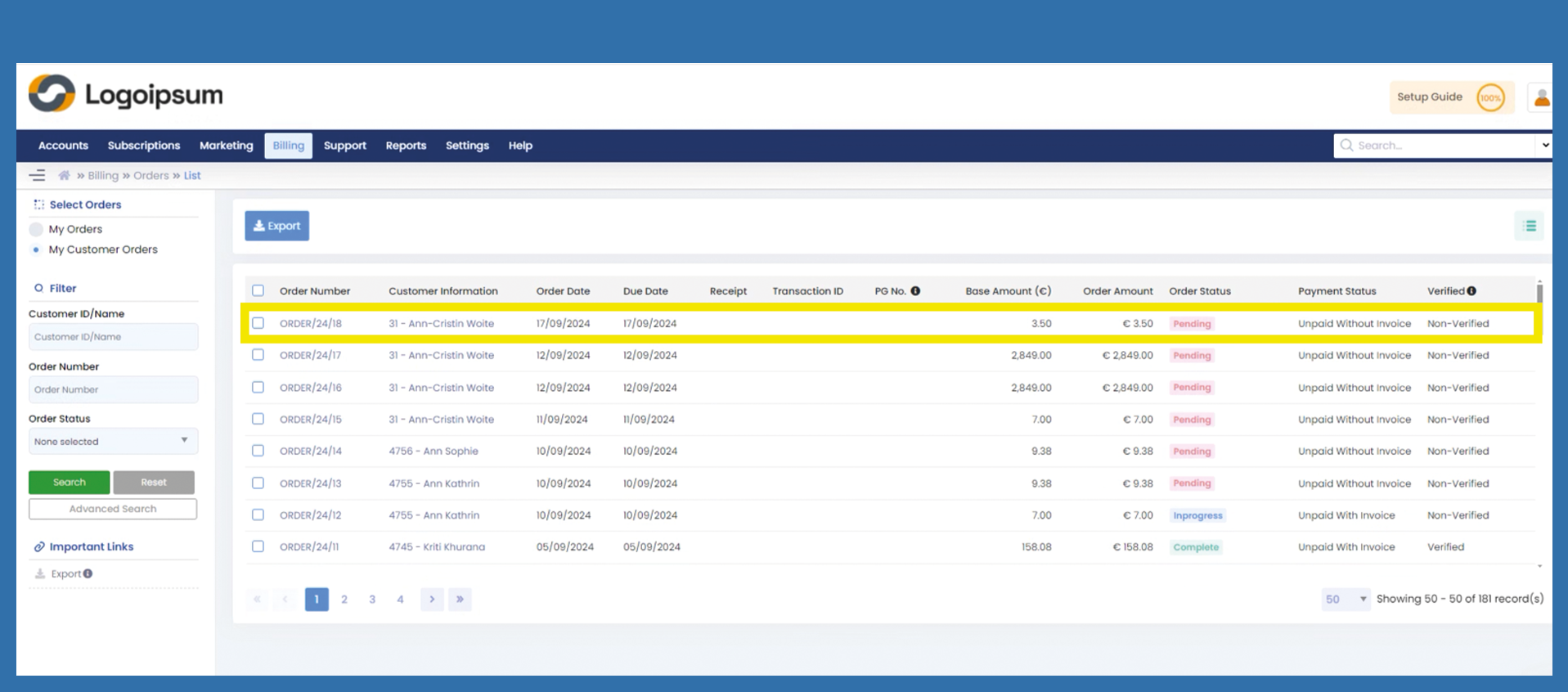Open the Subscriptions menu
1568x692 pixels.
click(x=144, y=146)
